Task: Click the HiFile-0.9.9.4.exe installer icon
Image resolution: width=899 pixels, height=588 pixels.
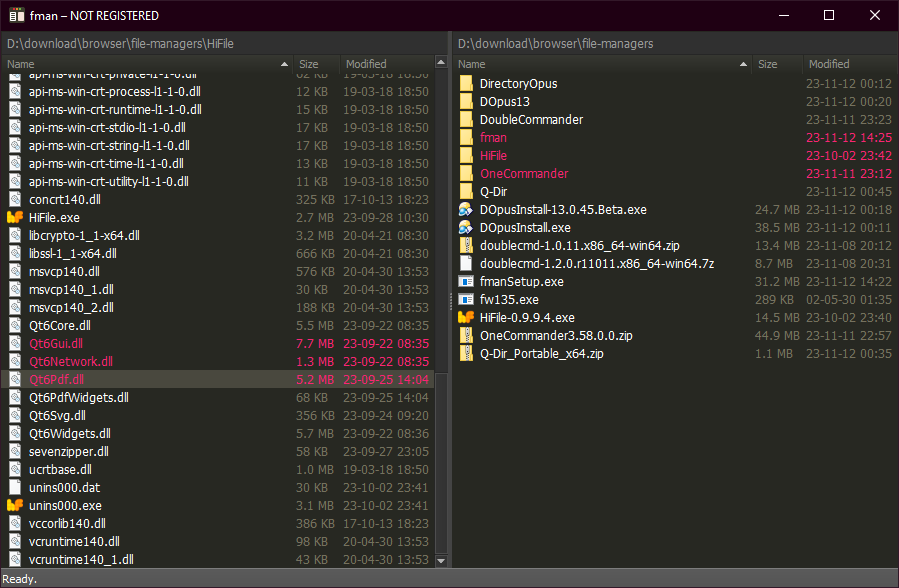Action: pos(466,318)
